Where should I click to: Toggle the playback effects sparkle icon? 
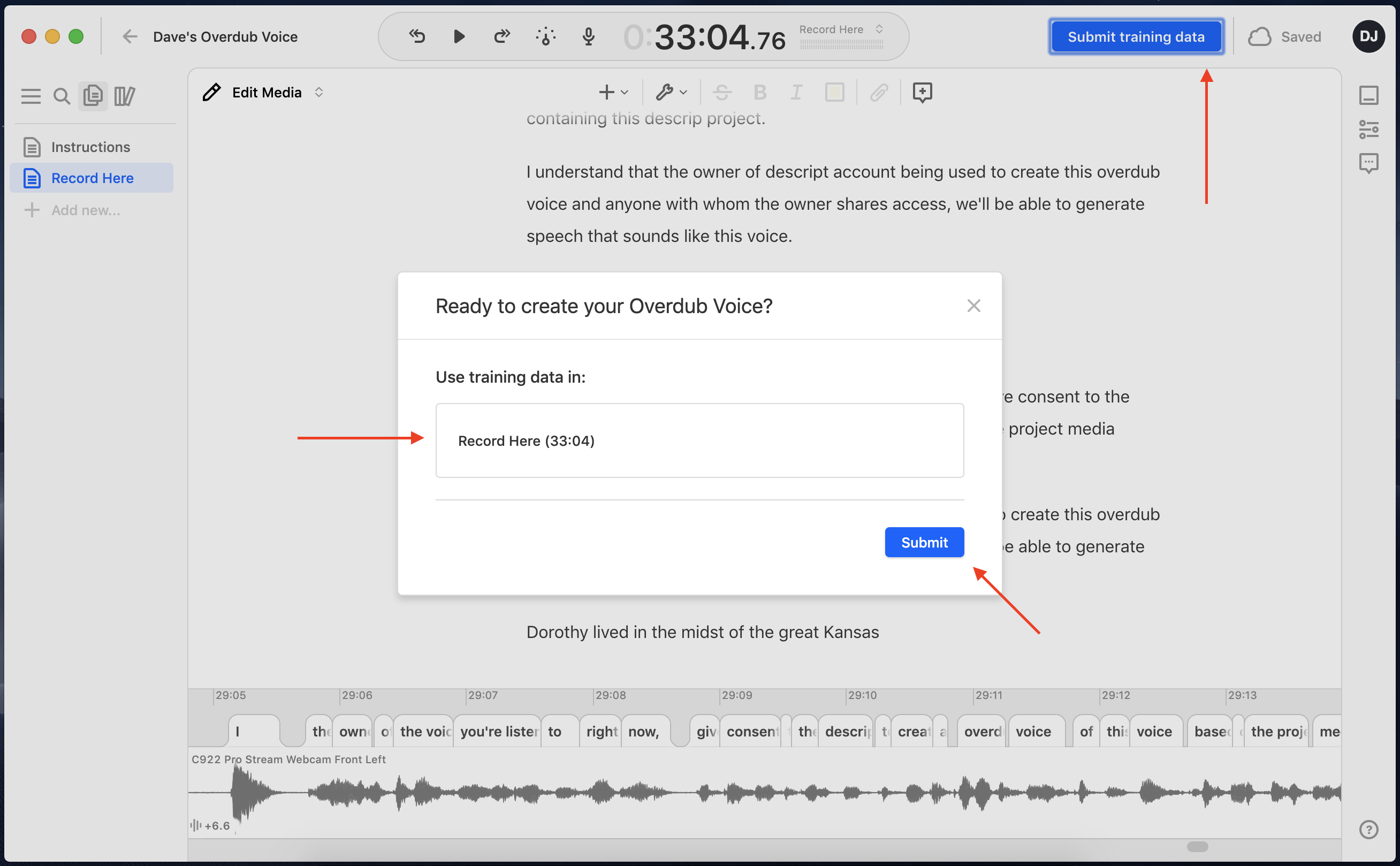click(546, 36)
